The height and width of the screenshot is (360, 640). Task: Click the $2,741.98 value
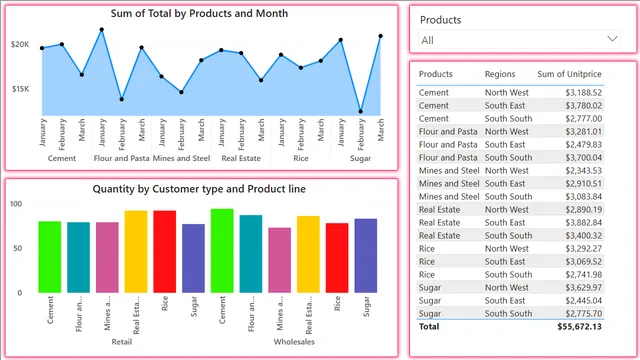(583, 275)
